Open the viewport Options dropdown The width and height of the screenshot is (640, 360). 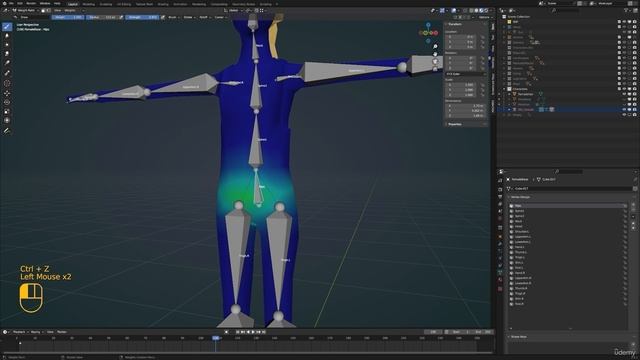(484, 17)
